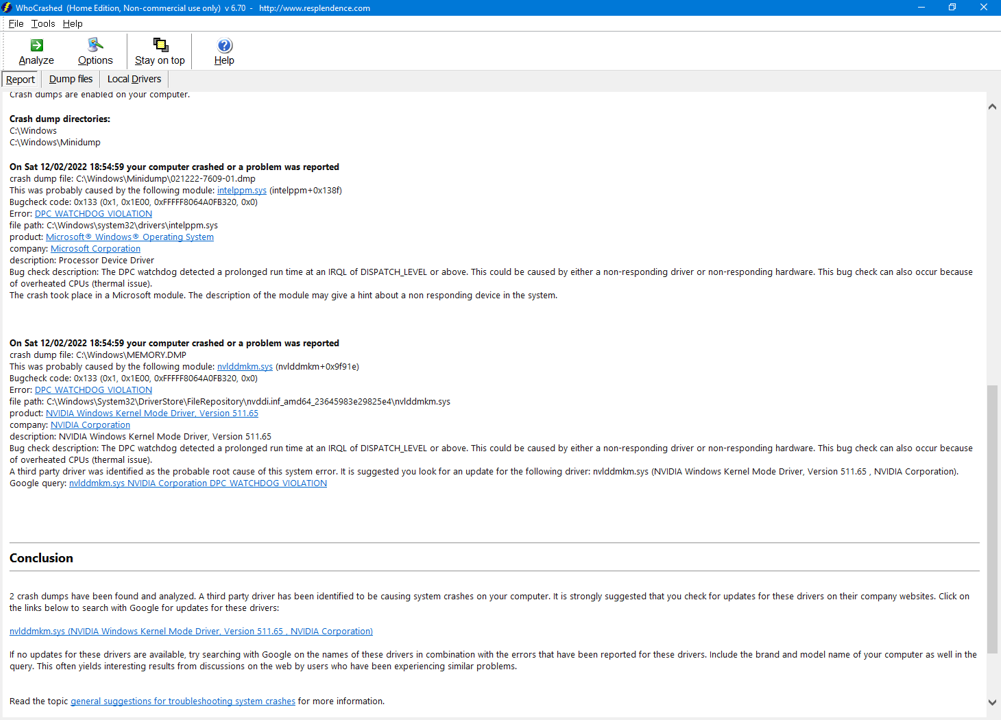Click the C:\Windows\Minidump directory text

pos(55,142)
